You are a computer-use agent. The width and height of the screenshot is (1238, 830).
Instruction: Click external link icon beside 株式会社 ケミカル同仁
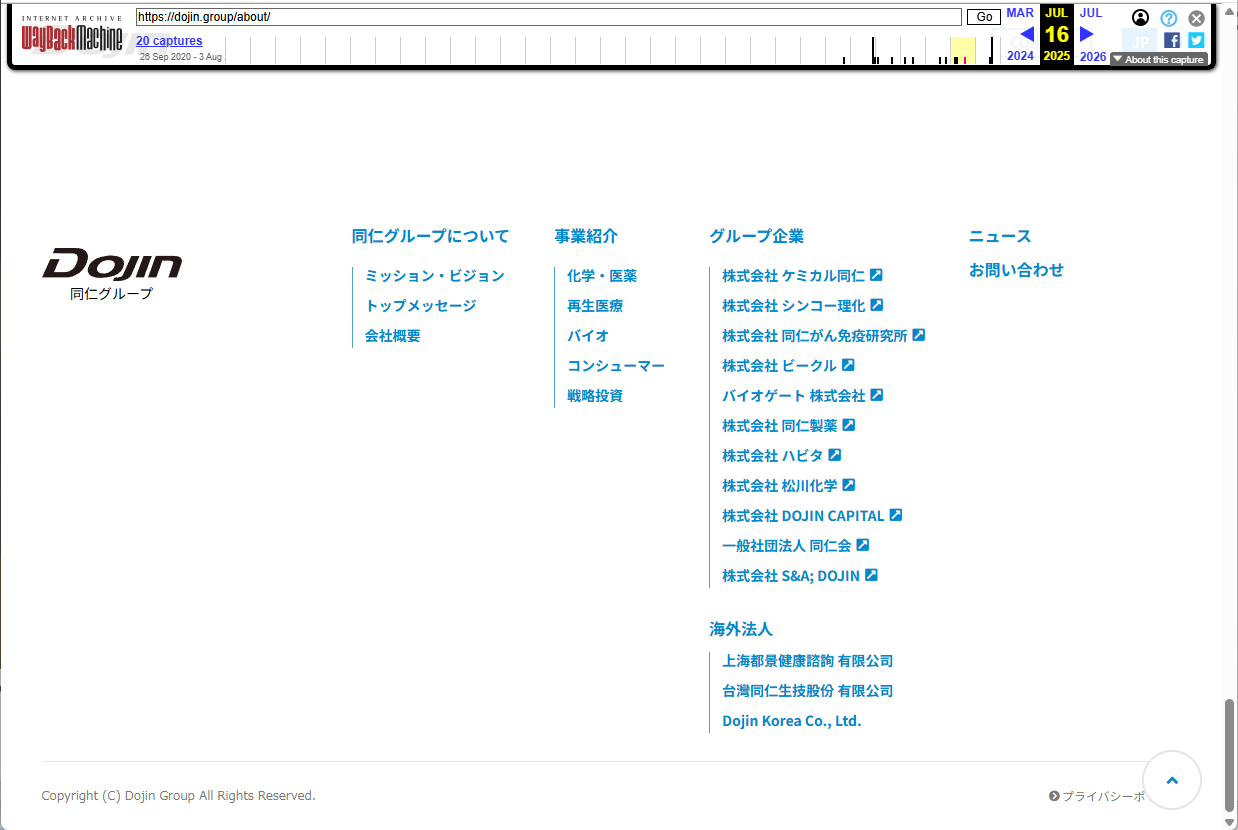[876, 275]
